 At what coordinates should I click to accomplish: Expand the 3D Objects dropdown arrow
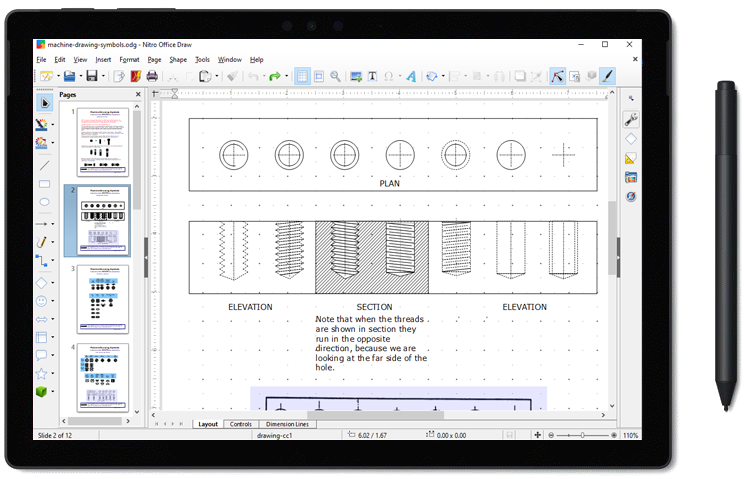(53, 392)
